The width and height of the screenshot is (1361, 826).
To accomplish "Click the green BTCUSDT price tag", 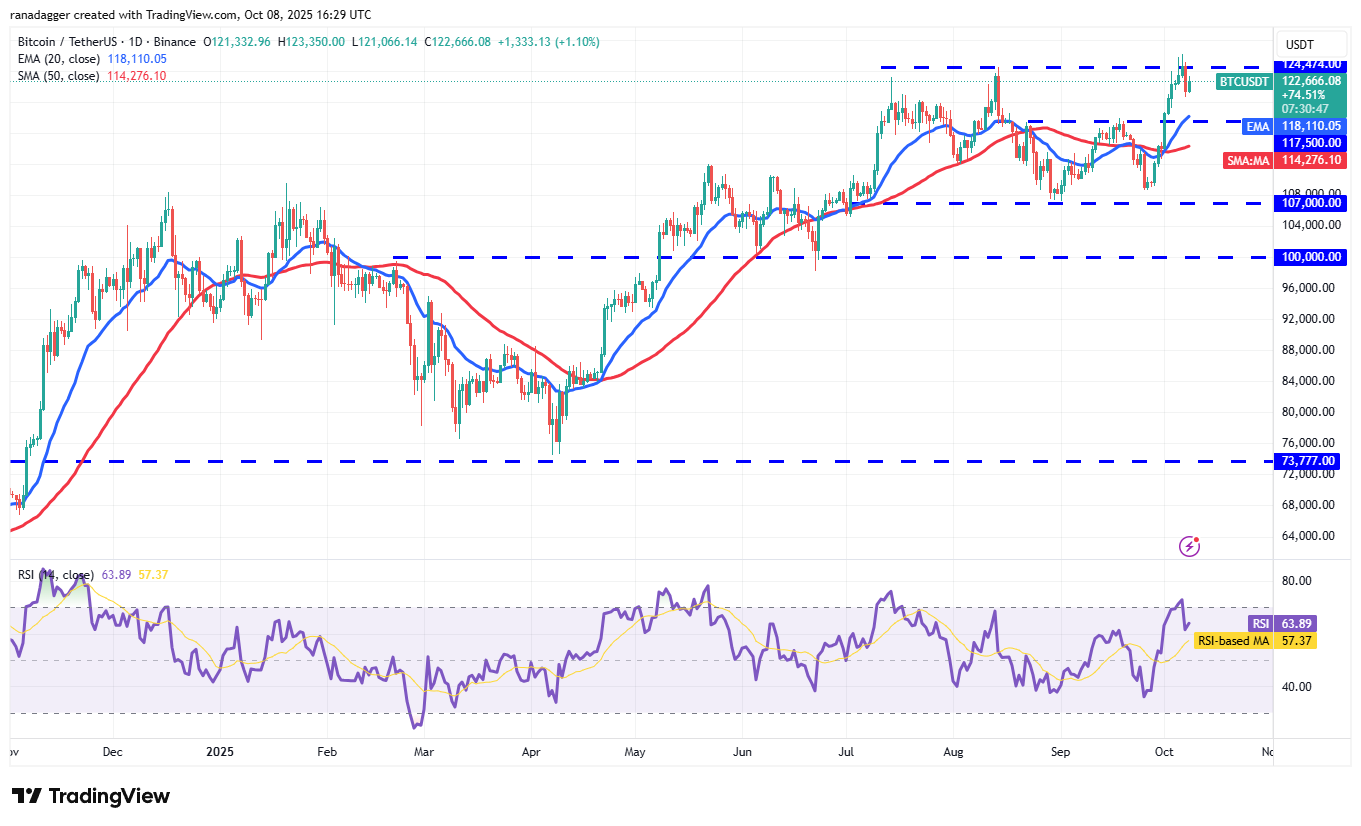I will [1243, 82].
